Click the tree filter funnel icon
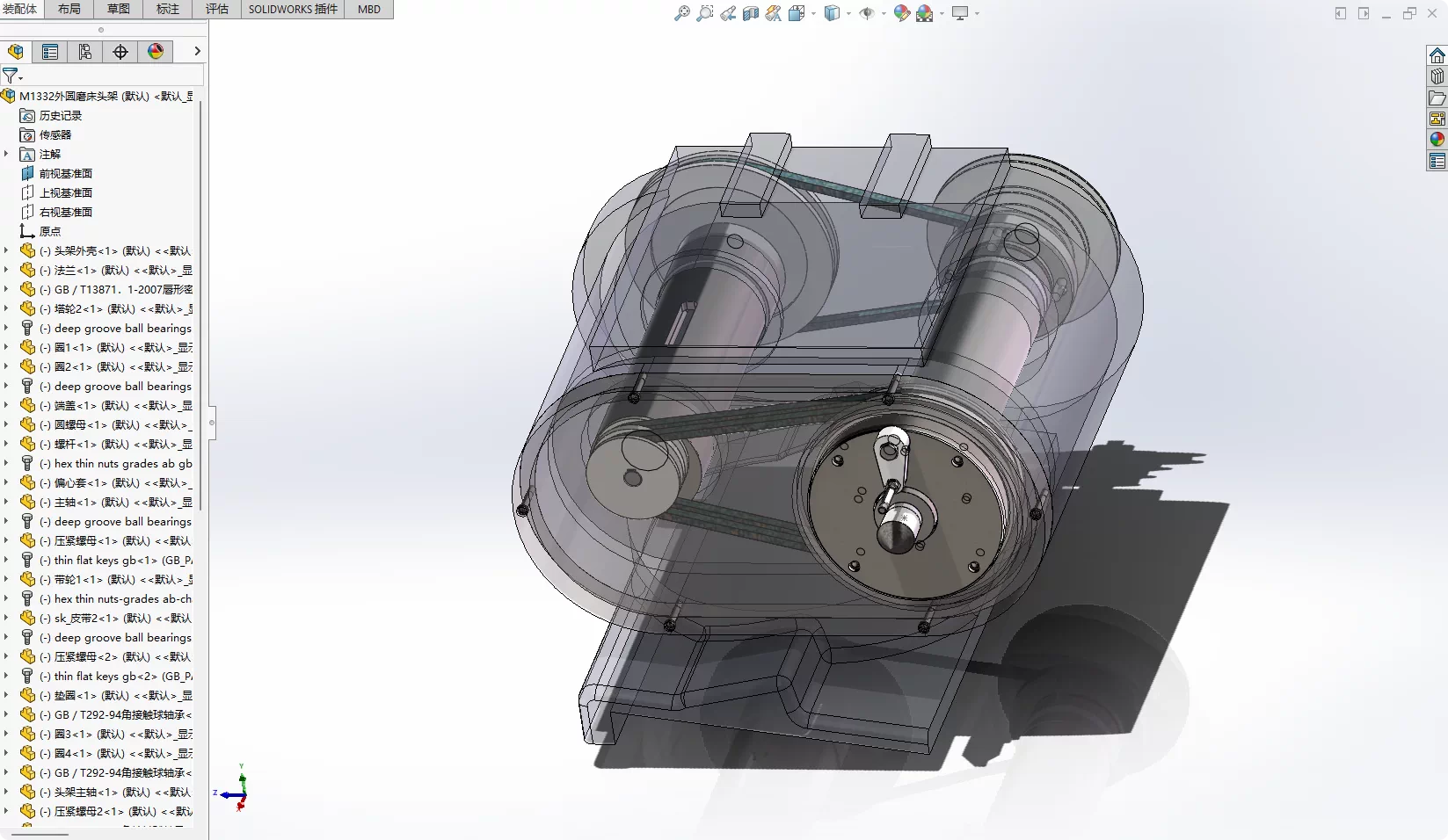The width and height of the screenshot is (1448, 840). click(11, 76)
